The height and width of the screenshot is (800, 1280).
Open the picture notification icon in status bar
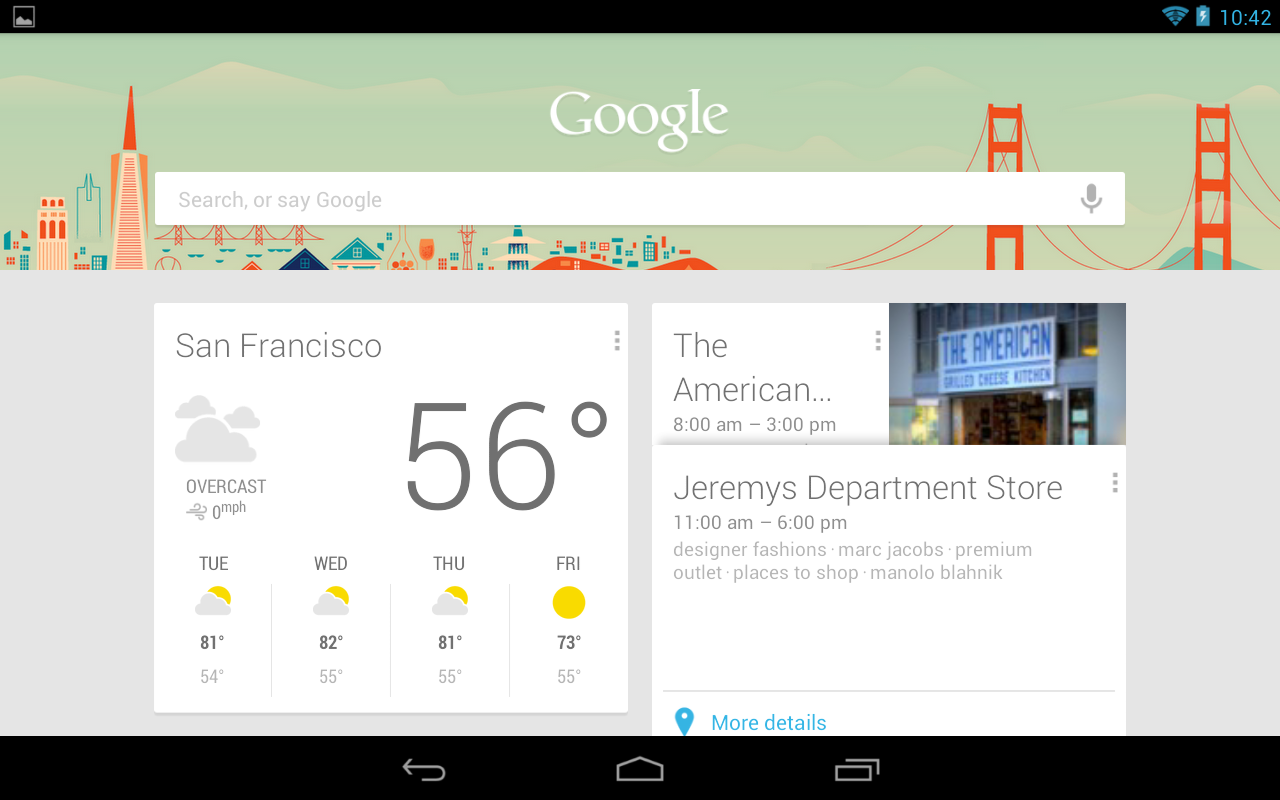coord(24,16)
